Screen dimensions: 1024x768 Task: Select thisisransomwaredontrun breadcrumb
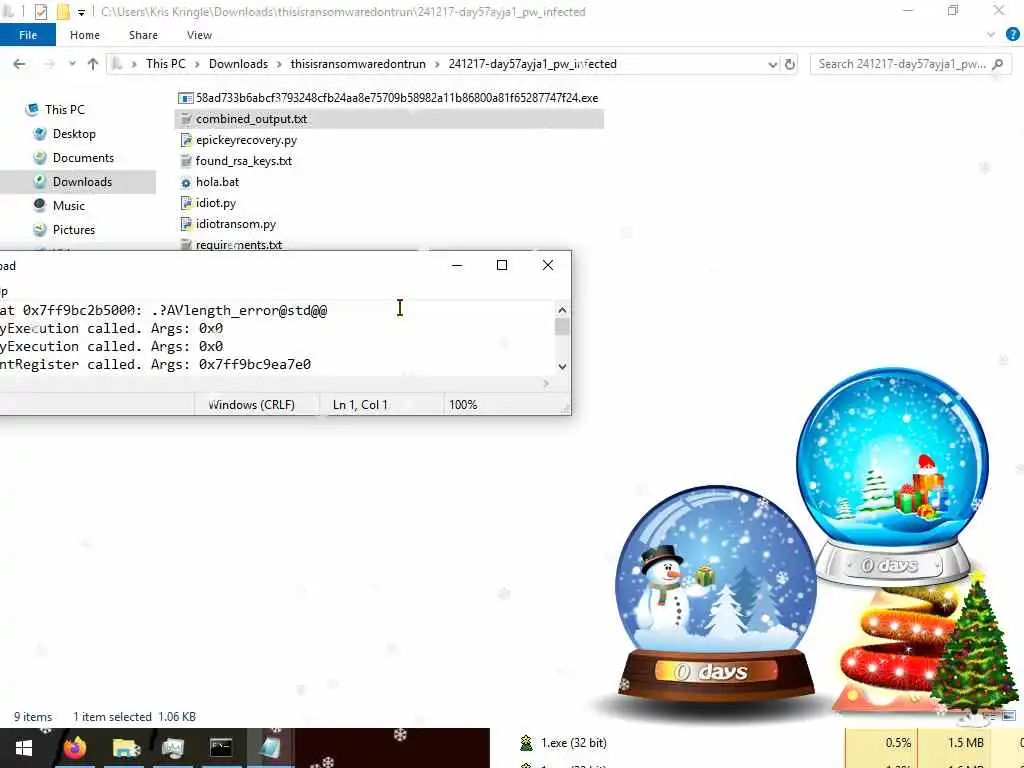[x=358, y=64]
